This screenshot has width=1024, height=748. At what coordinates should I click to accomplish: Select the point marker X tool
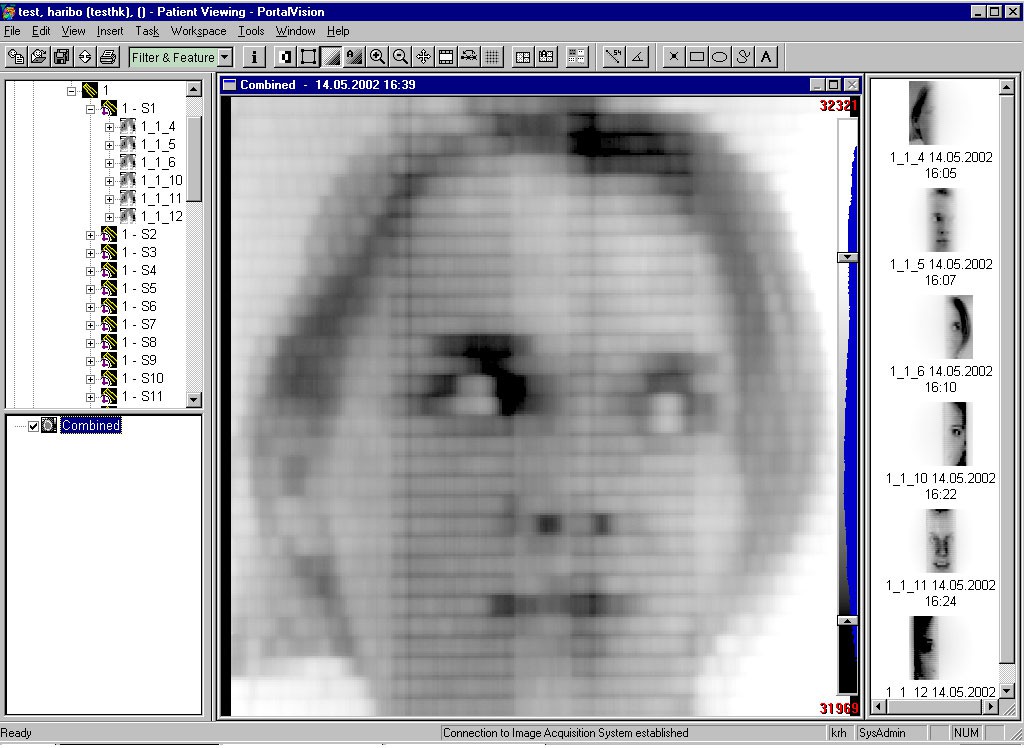674,57
